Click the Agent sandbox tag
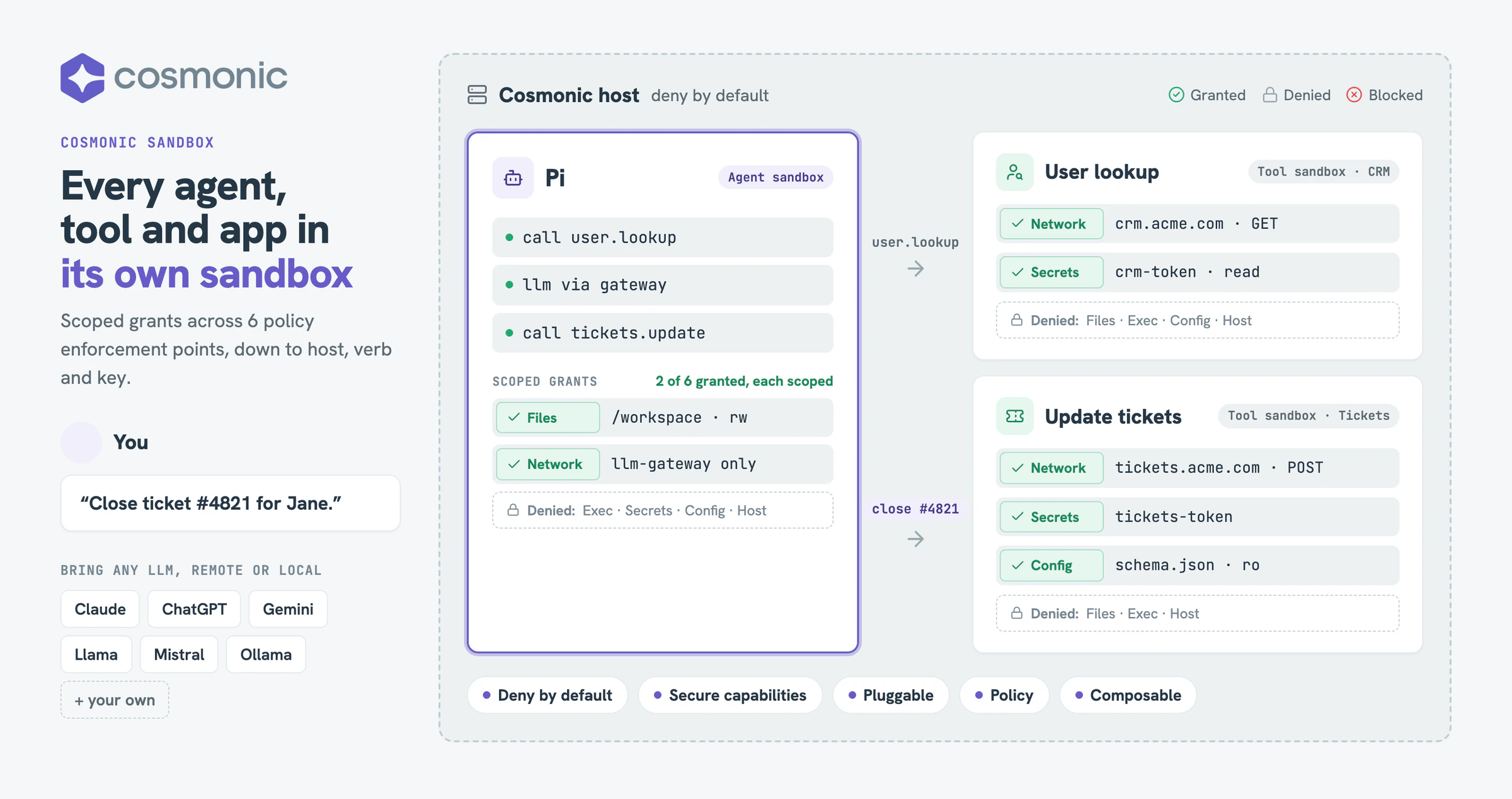Screen dimensions: 1512x799 point(776,177)
